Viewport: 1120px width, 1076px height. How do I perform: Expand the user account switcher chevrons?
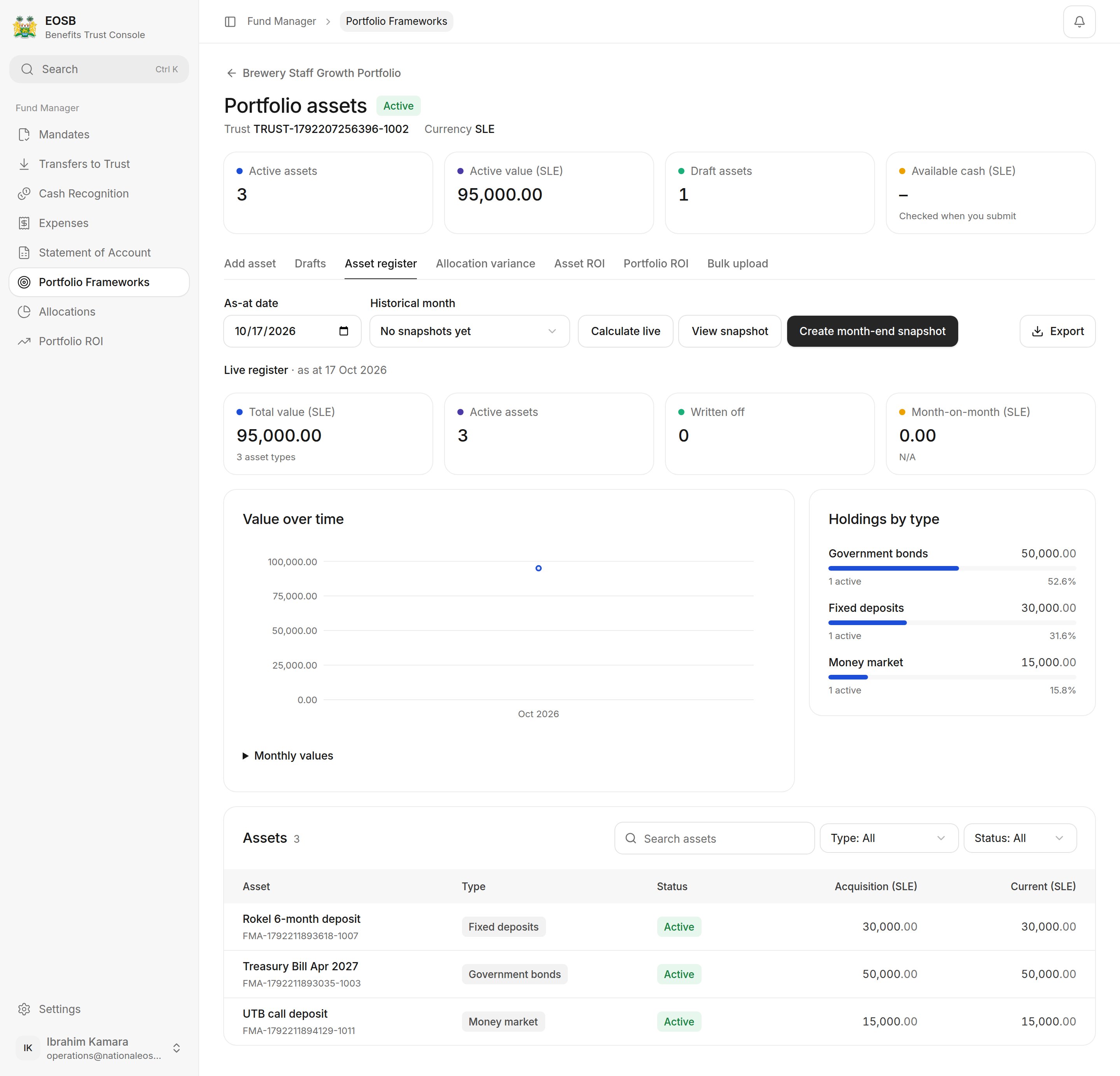[x=177, y=1048]
